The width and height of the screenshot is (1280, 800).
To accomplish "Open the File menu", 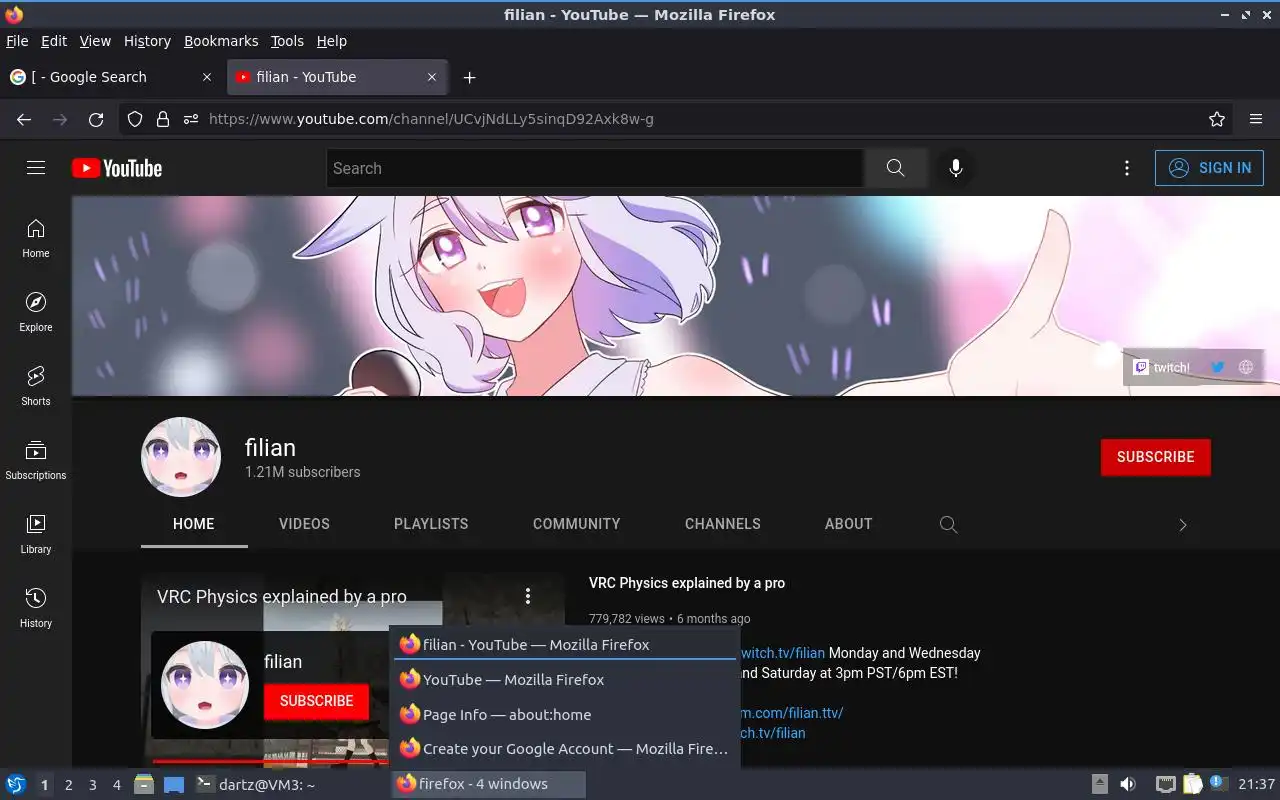I will [17, 41].
